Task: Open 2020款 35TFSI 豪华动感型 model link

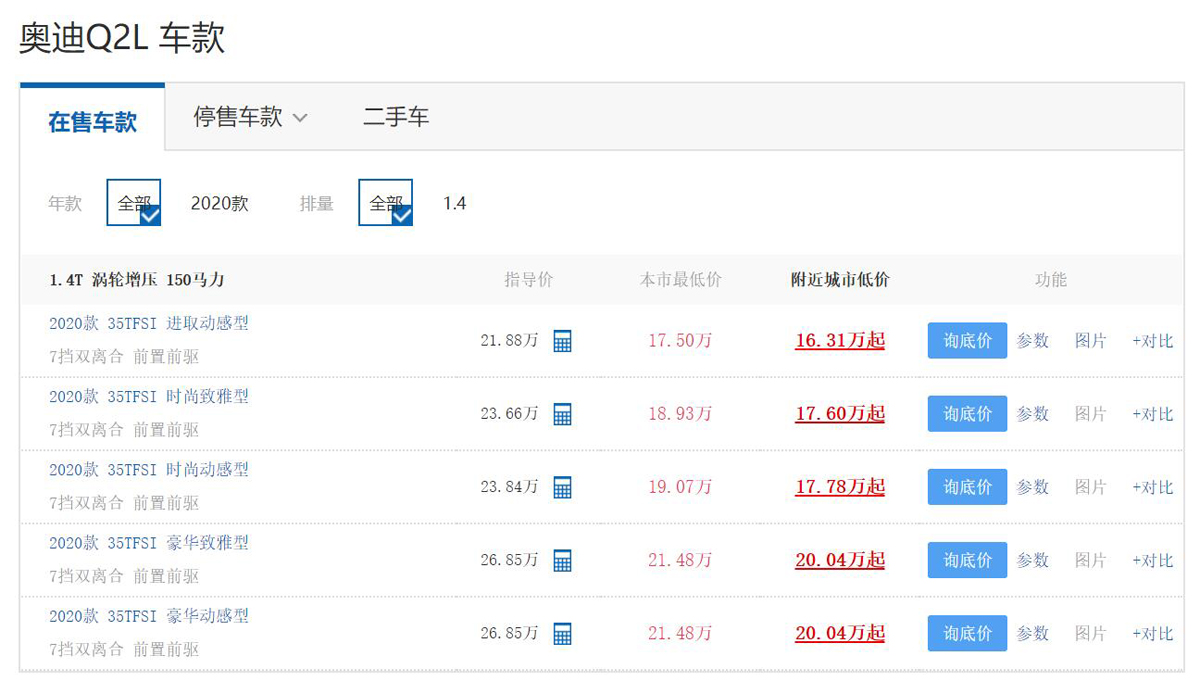Action: click(x=149, y=615)
